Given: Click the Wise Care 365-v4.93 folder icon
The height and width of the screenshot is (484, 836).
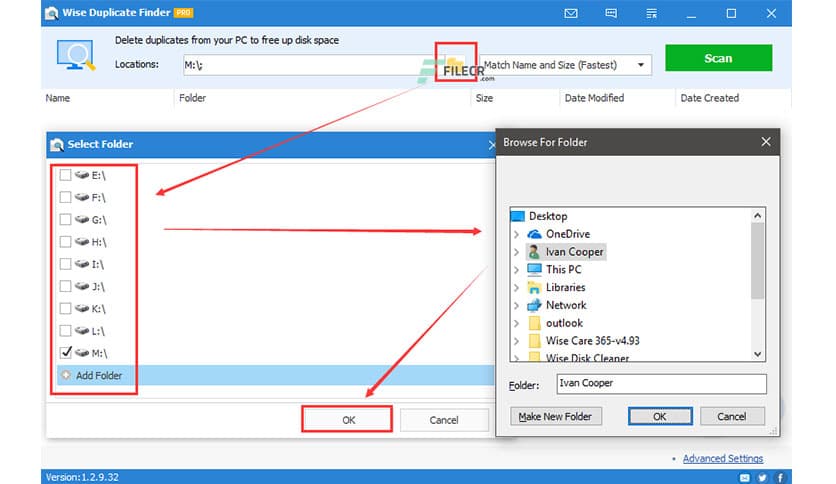Looking at the screenshot, I should (534, 341).
